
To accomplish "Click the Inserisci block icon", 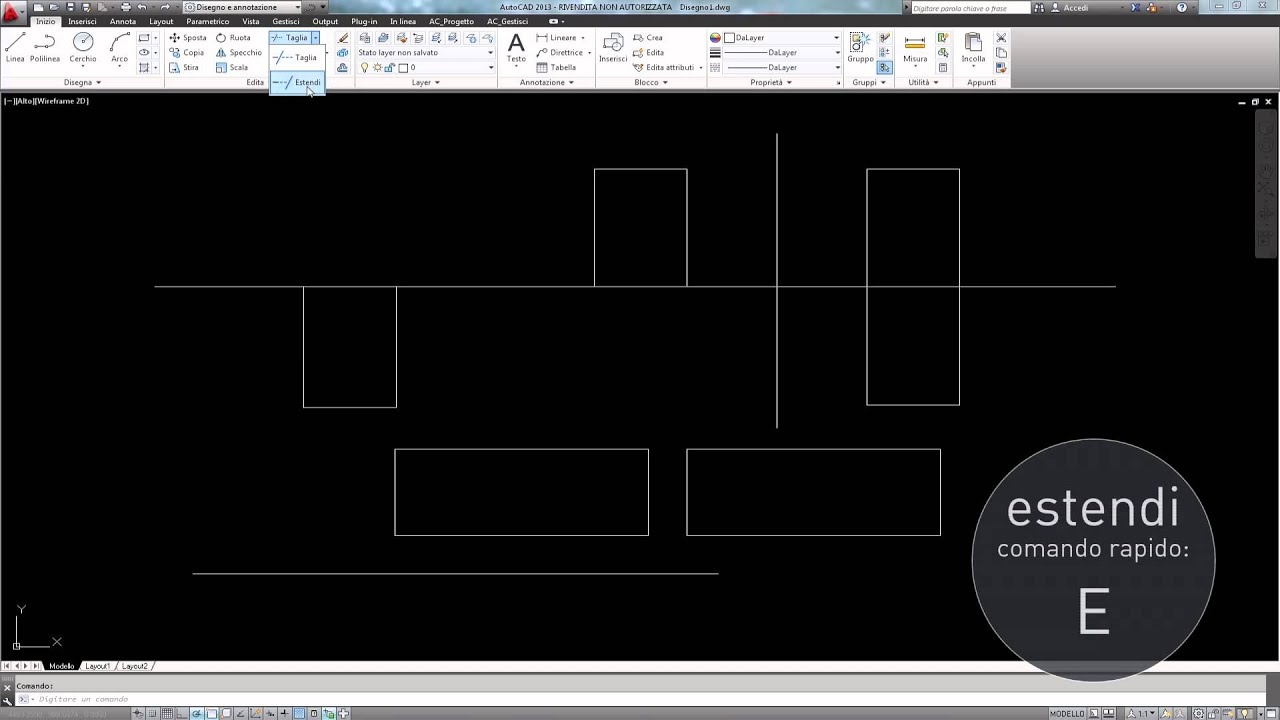I will coord(613,48).
